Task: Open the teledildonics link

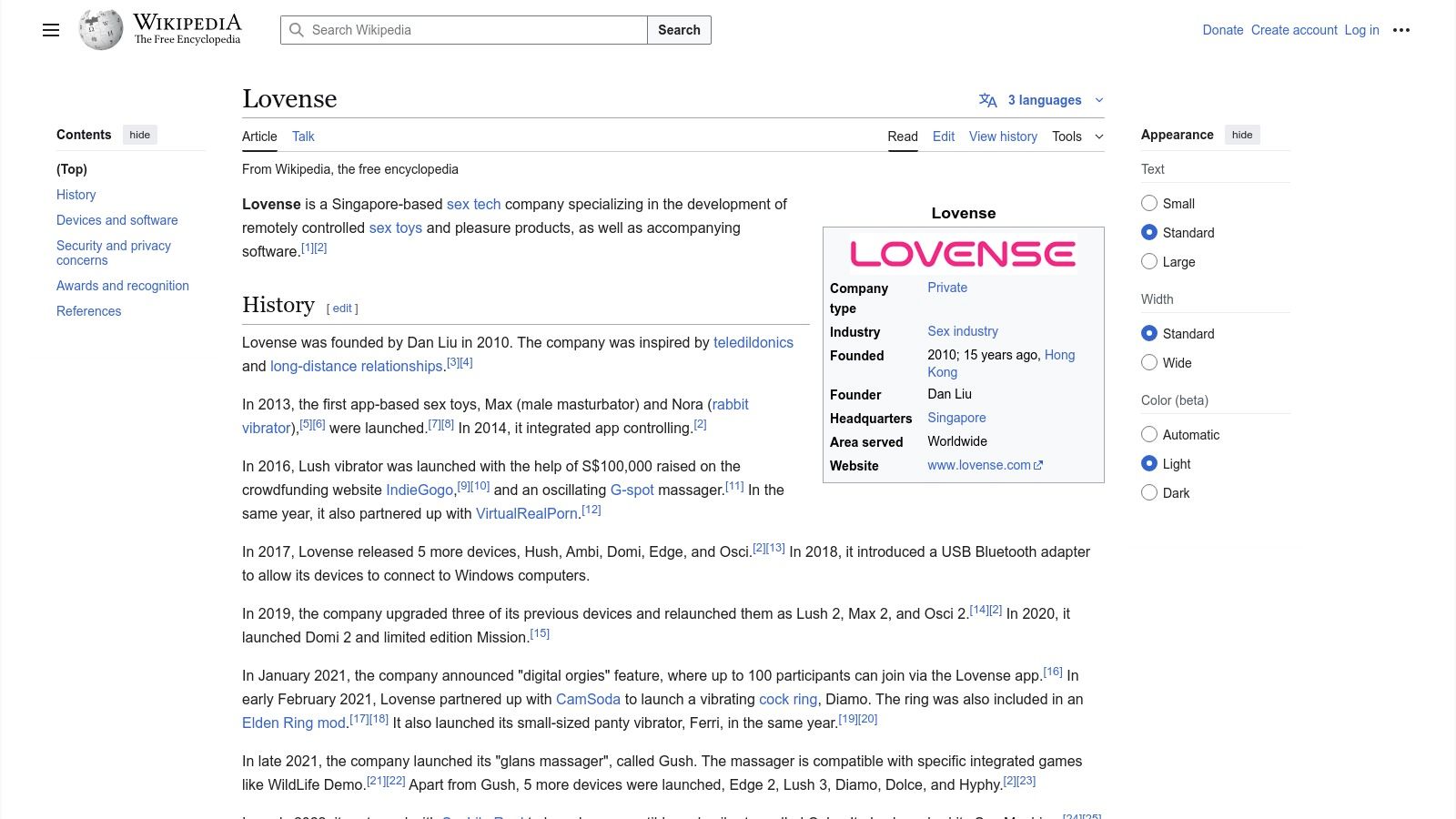Action: [753, 342]
